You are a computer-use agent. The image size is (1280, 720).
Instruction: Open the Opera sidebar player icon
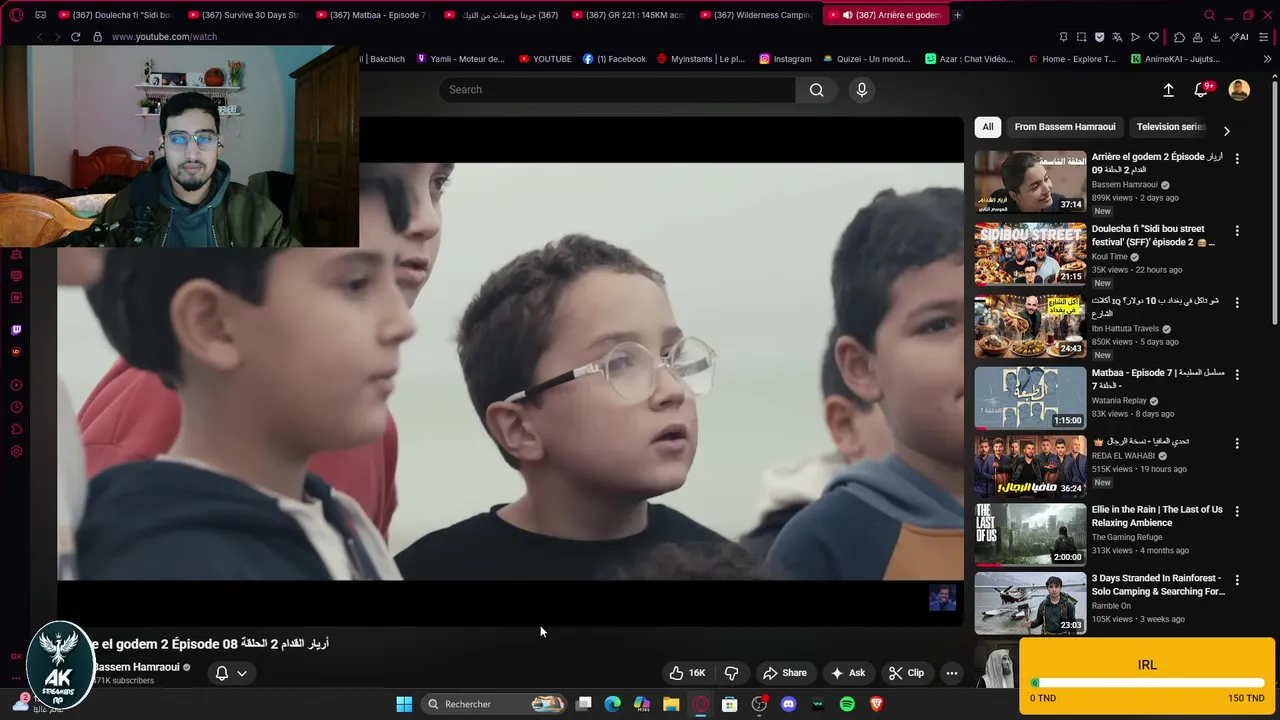[16, 385]
